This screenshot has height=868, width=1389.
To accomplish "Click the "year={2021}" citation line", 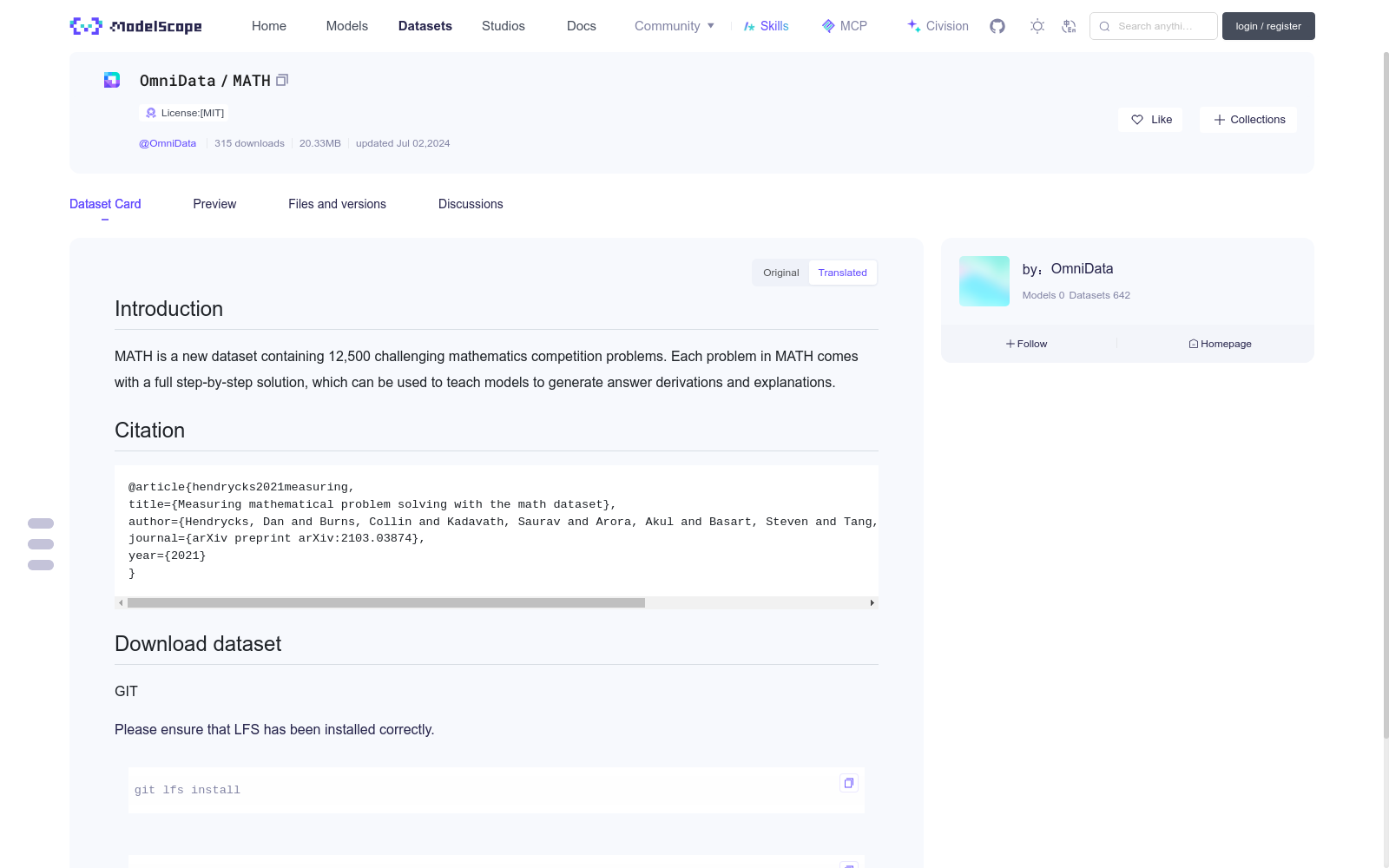I will pyautogui.click(x=168, y=556).
